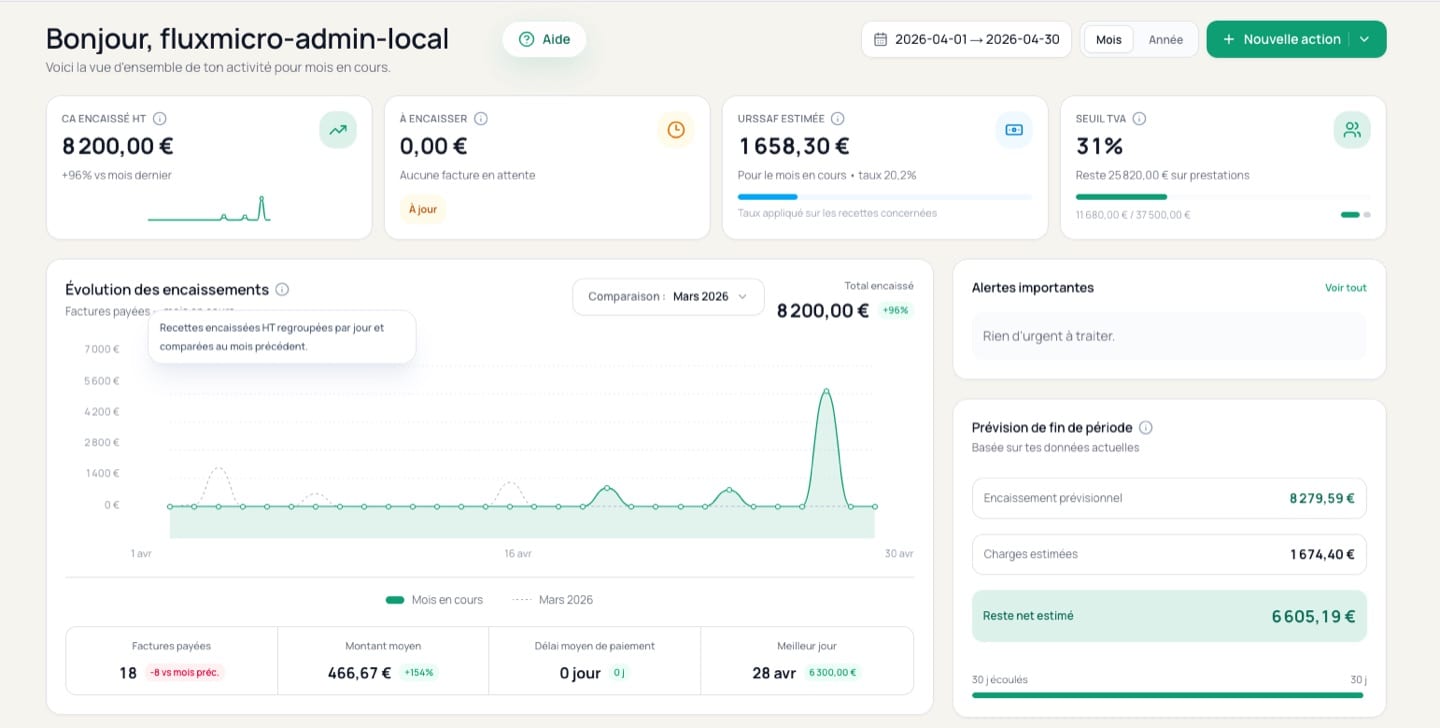Click the Voir tout link in alerts
This screenshot has width=1440, height=728.
1346,288
